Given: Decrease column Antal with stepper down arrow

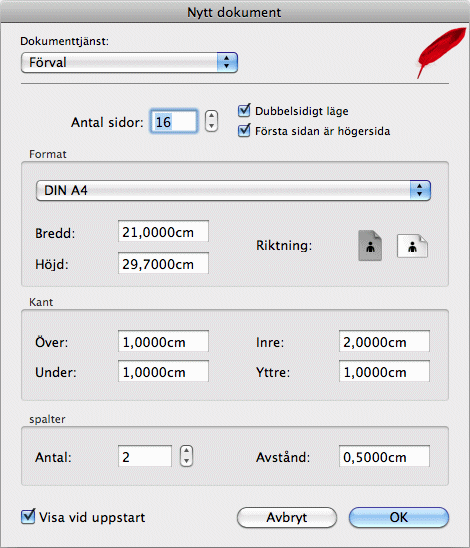Looking at the screenshot, I should [187, 461].
